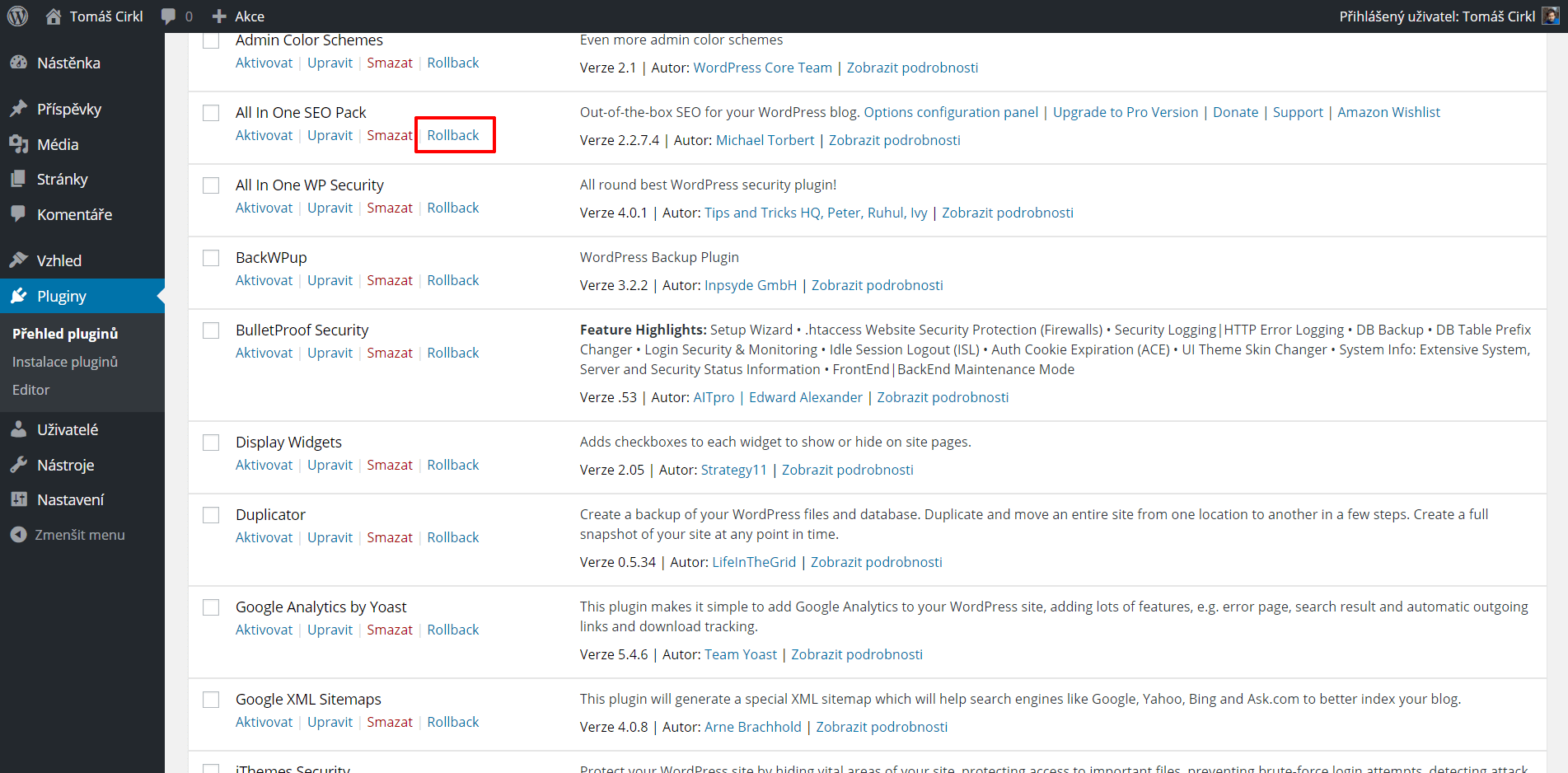Open Inpsyde GmbH author link
This screenshot has height=773, width=1568.
pos(751,285)
